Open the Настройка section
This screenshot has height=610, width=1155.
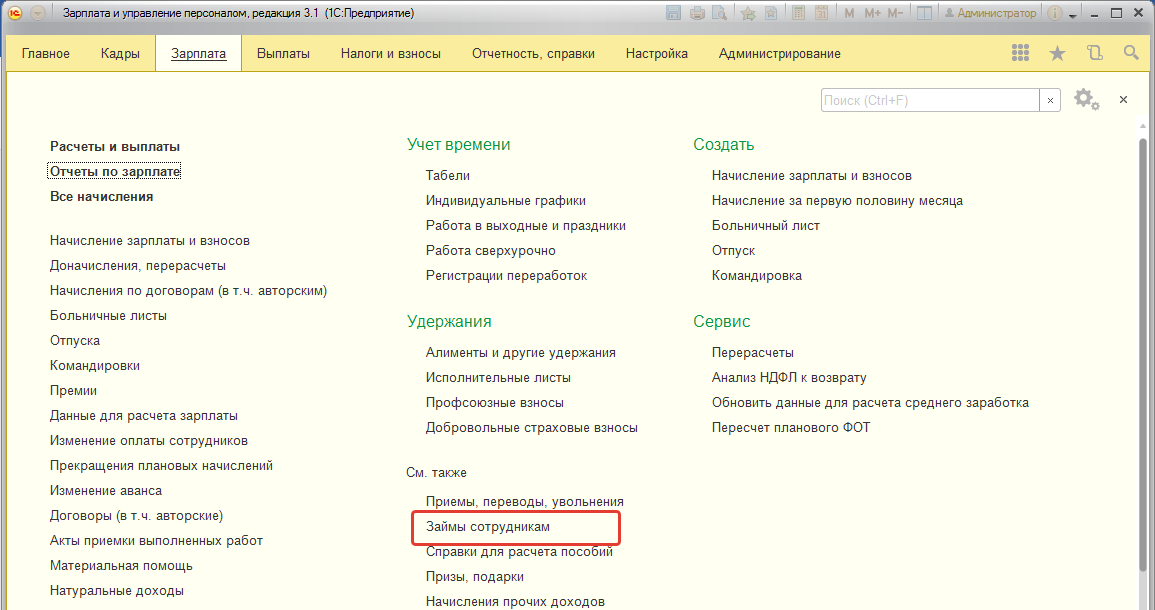[657, 54]
